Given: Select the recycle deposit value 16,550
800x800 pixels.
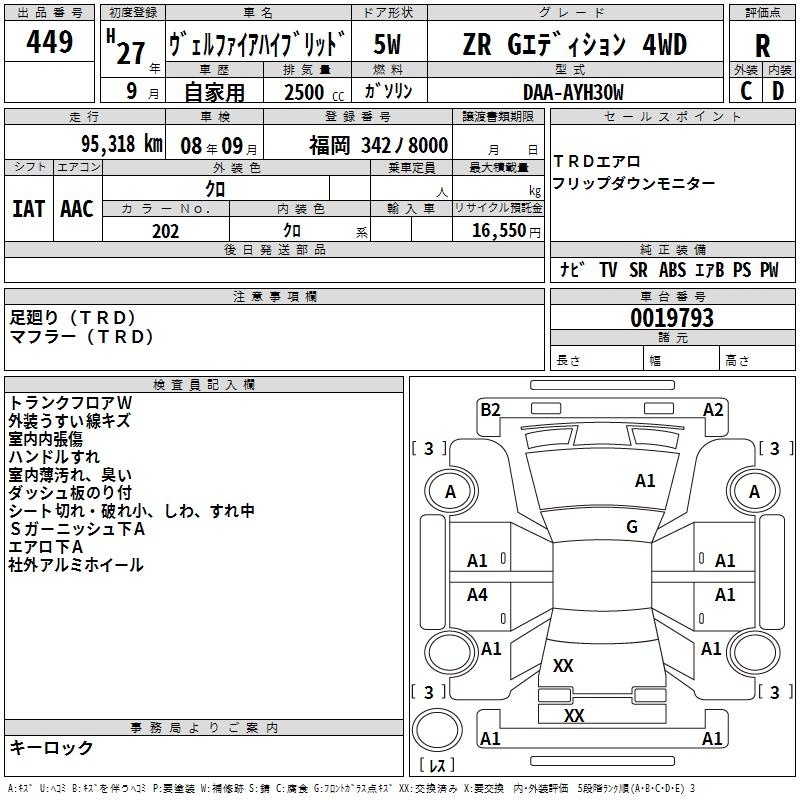Looking at the screenshot, I should click(499, 231).
